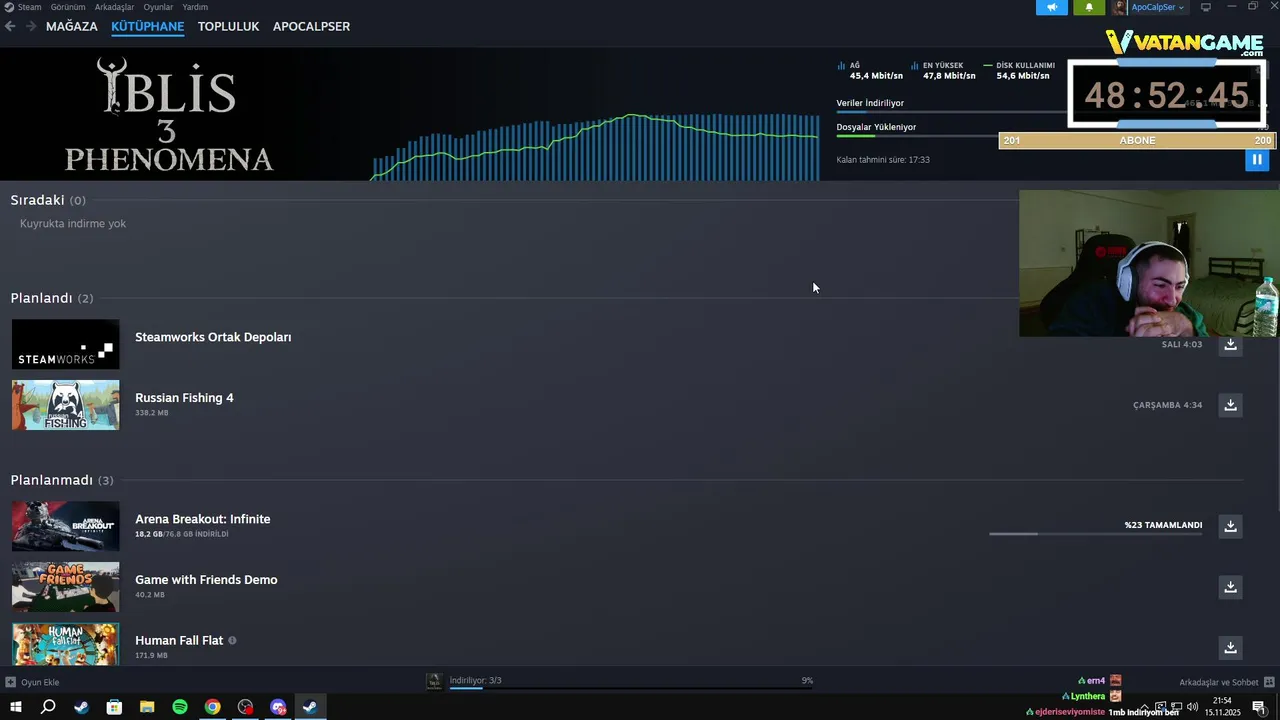Image resolution: width=1280 pixels, height=720 pixels.
Task: Click the Steamworks thumbnail image
Action: tap(65, 344)
